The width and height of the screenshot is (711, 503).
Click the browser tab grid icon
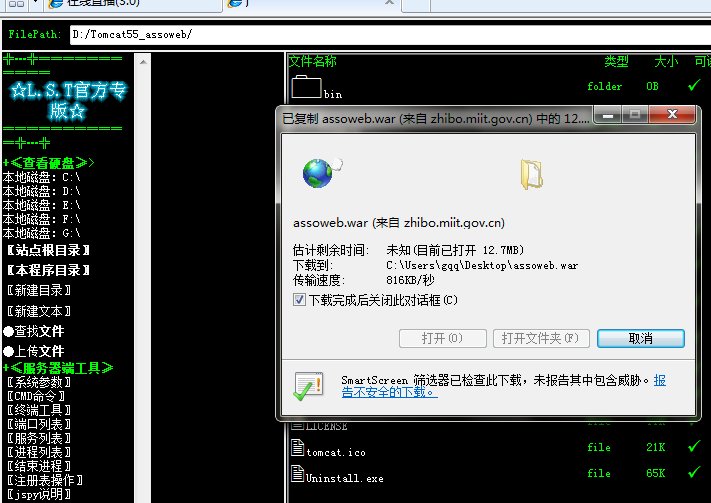tap(16, 4)
